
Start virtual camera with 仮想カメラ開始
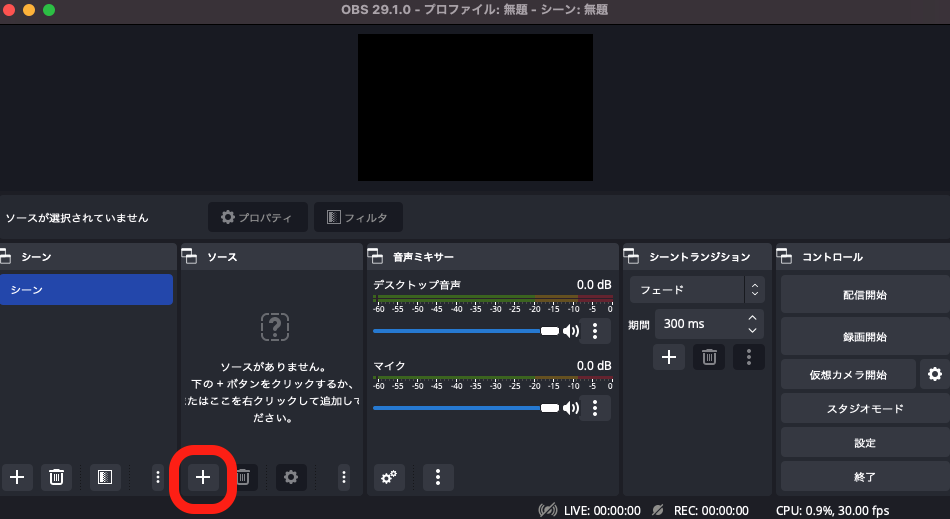point(848,374)
